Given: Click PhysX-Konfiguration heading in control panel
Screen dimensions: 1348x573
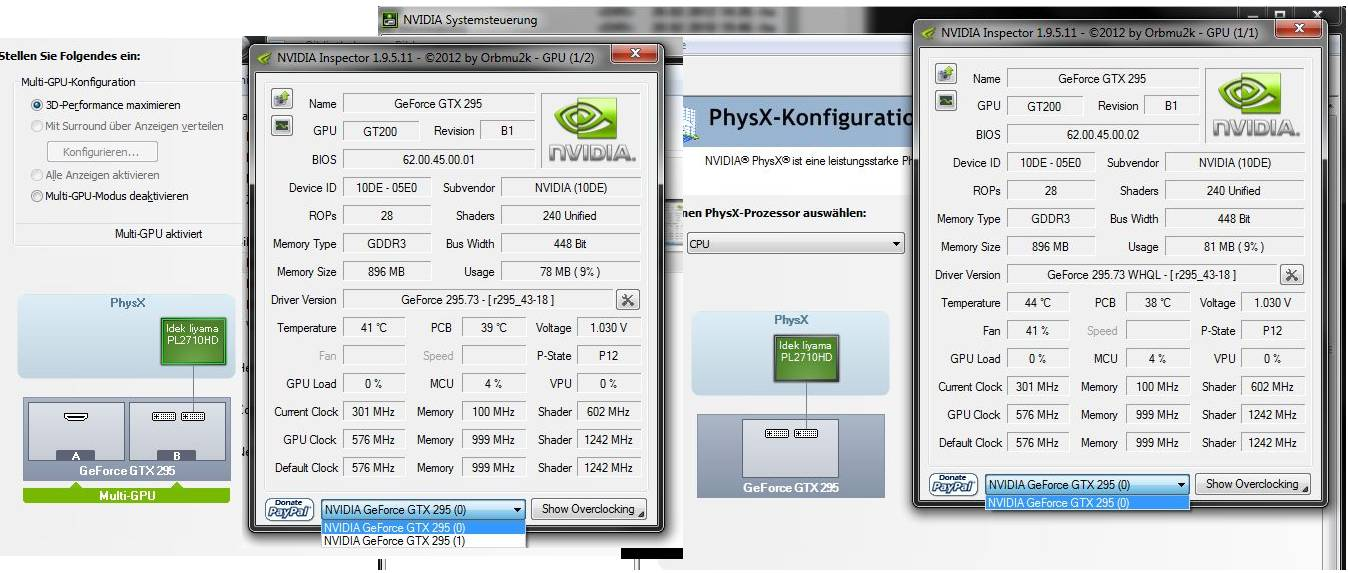Looking at the screenshot, I should 810,118.
